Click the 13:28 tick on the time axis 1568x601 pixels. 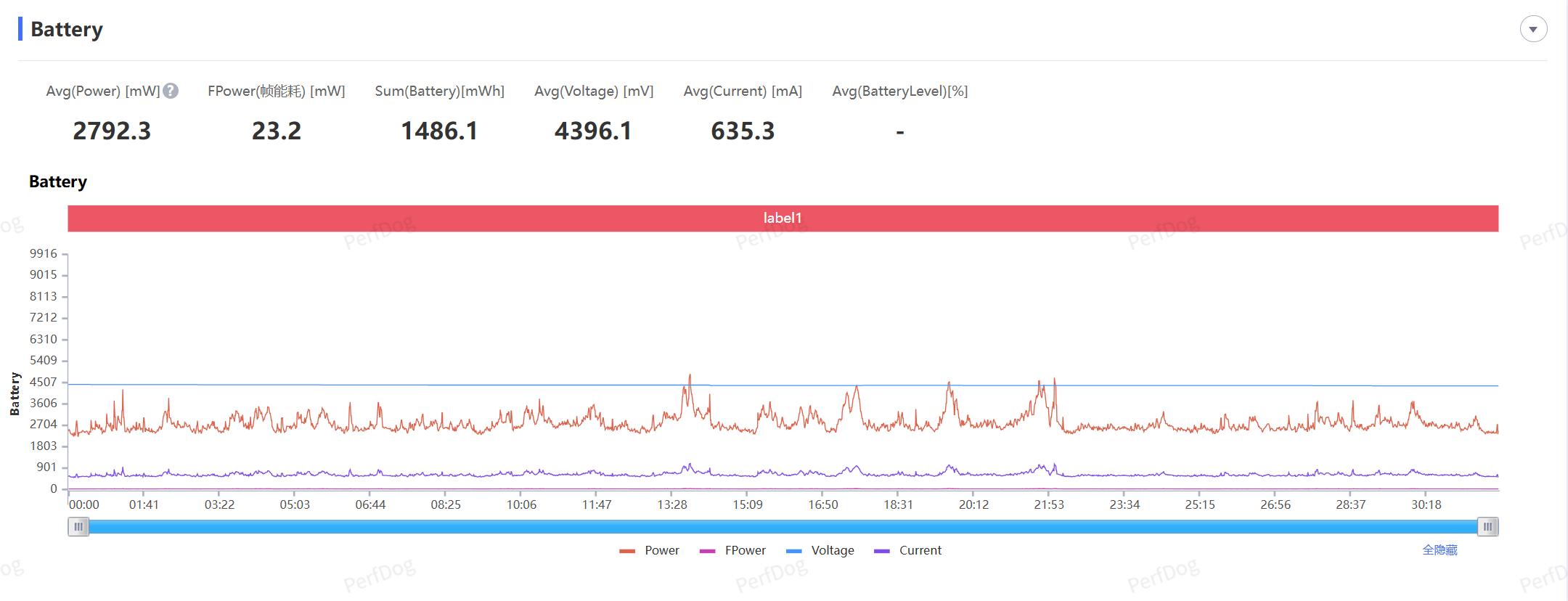coord(671,504)
